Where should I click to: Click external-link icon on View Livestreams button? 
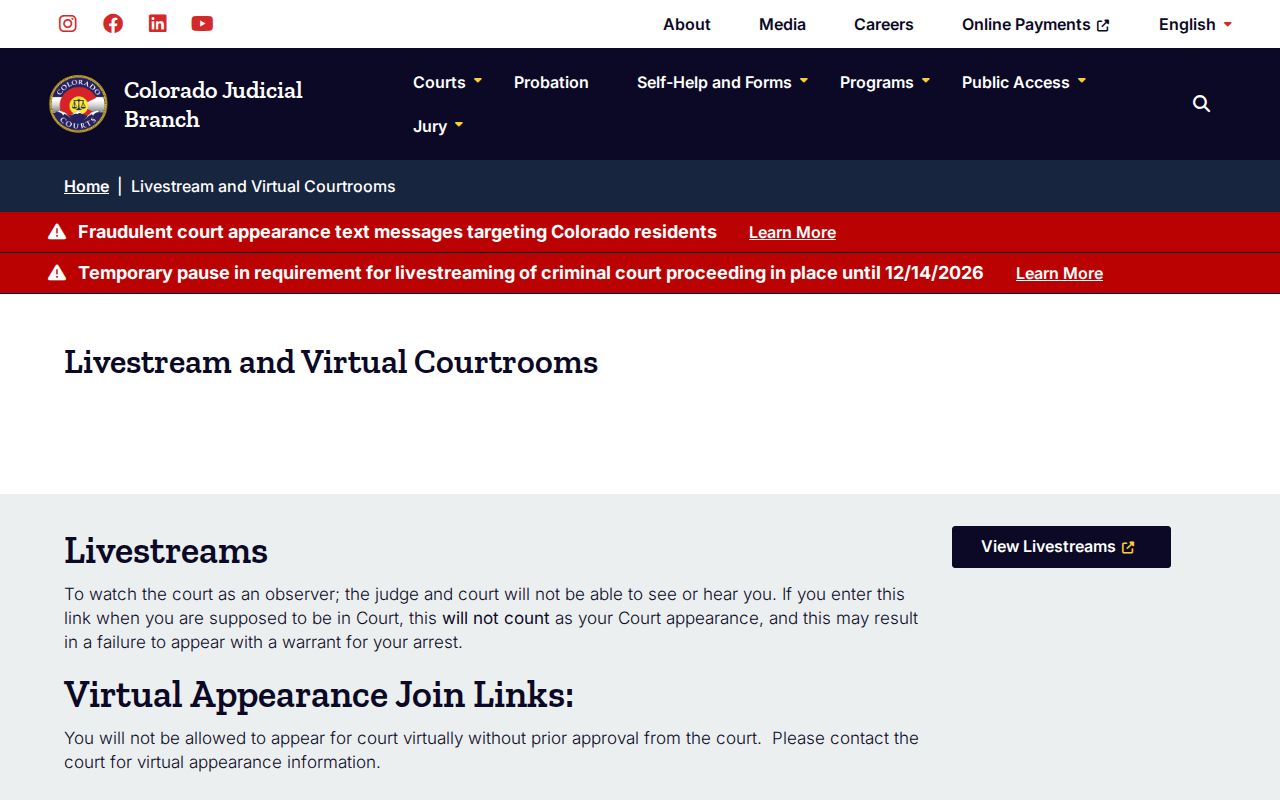pyautogui.click(x=1129, y=547)
